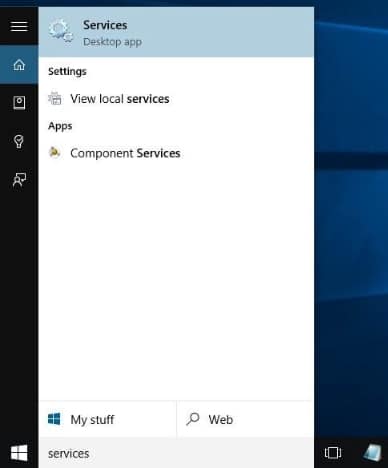Select the Apps category heading
Image resolution: width=388 pixels, height=468 pixels.
point(60,126)
